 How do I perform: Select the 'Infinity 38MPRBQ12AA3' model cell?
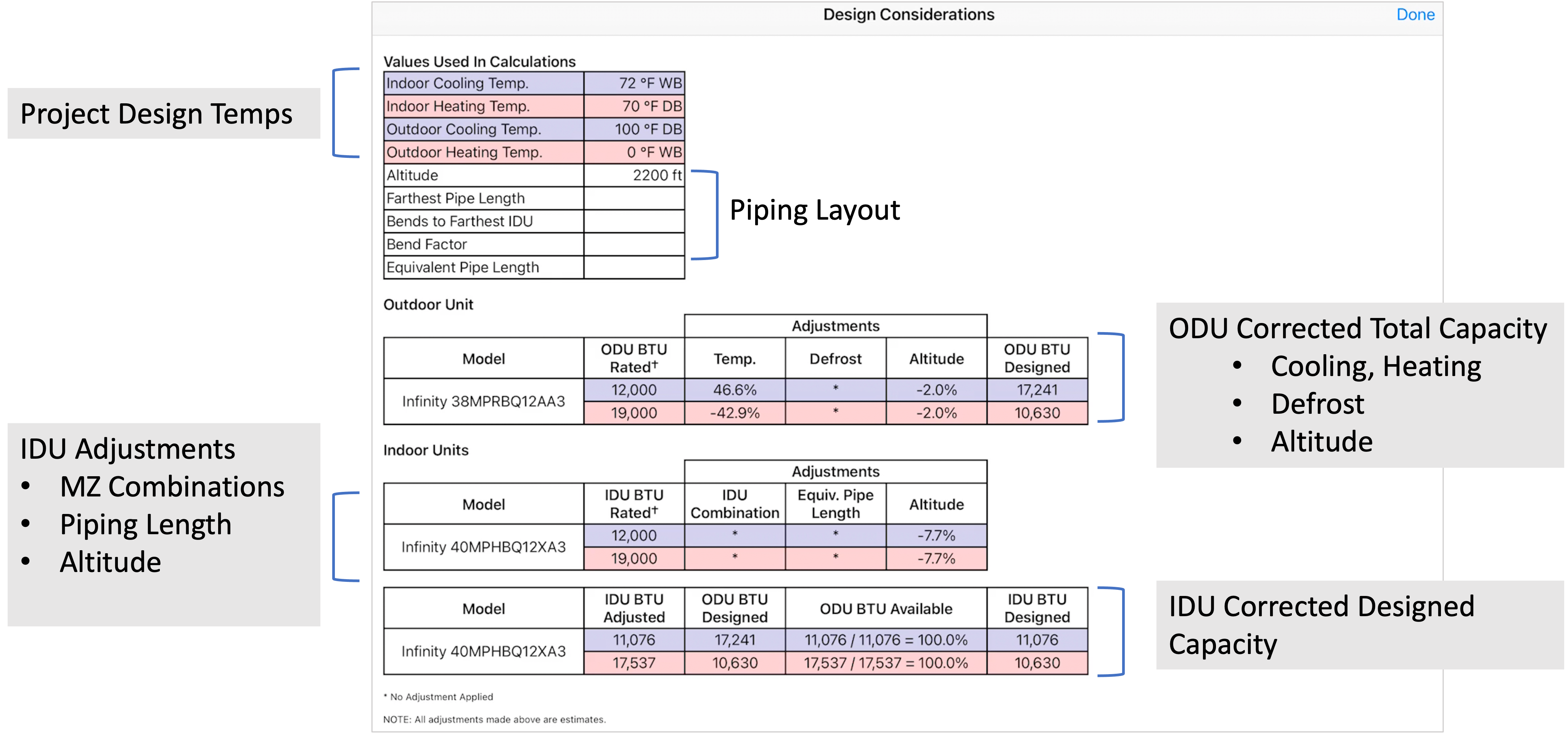tap(484, 402)
